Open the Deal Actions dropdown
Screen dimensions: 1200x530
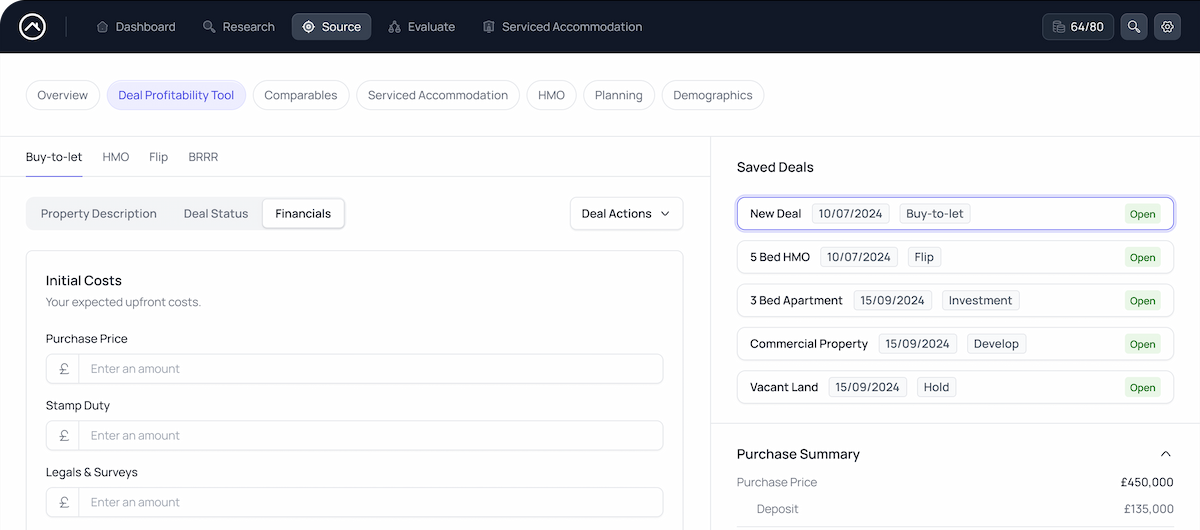(626, 213)
